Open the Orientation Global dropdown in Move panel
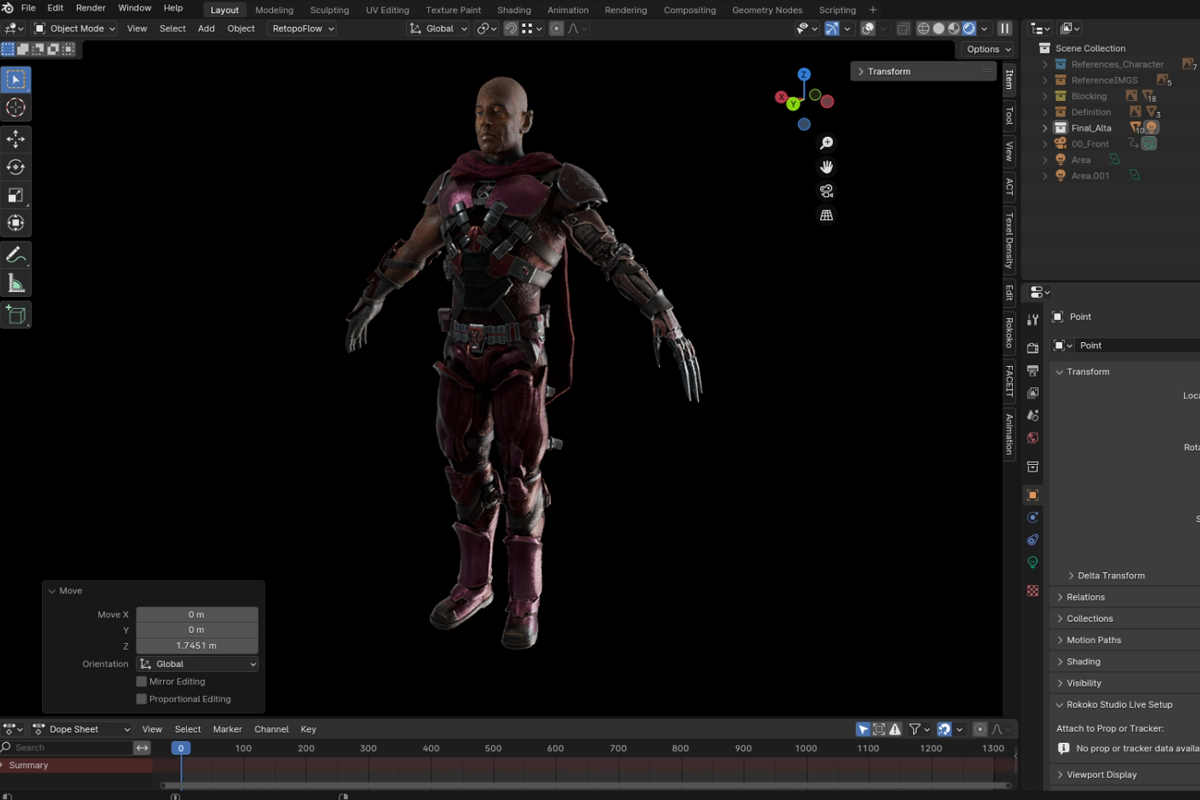The image size is (1200, 800). pos(197,664)
